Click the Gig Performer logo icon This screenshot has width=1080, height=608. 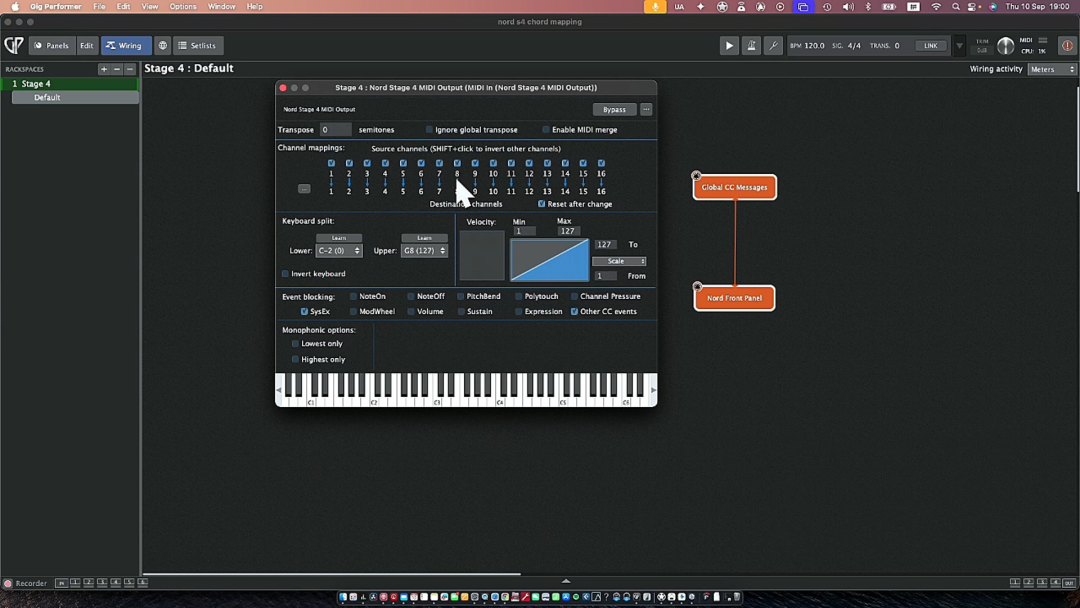pos(14,45)
